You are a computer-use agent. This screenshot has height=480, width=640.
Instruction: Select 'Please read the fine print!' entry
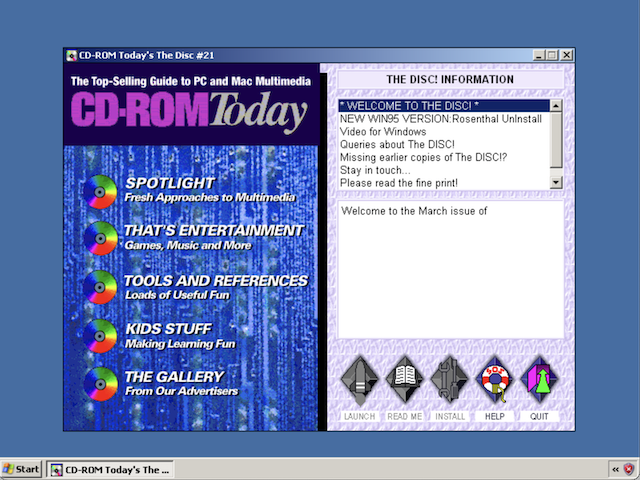tap(444, 183)
